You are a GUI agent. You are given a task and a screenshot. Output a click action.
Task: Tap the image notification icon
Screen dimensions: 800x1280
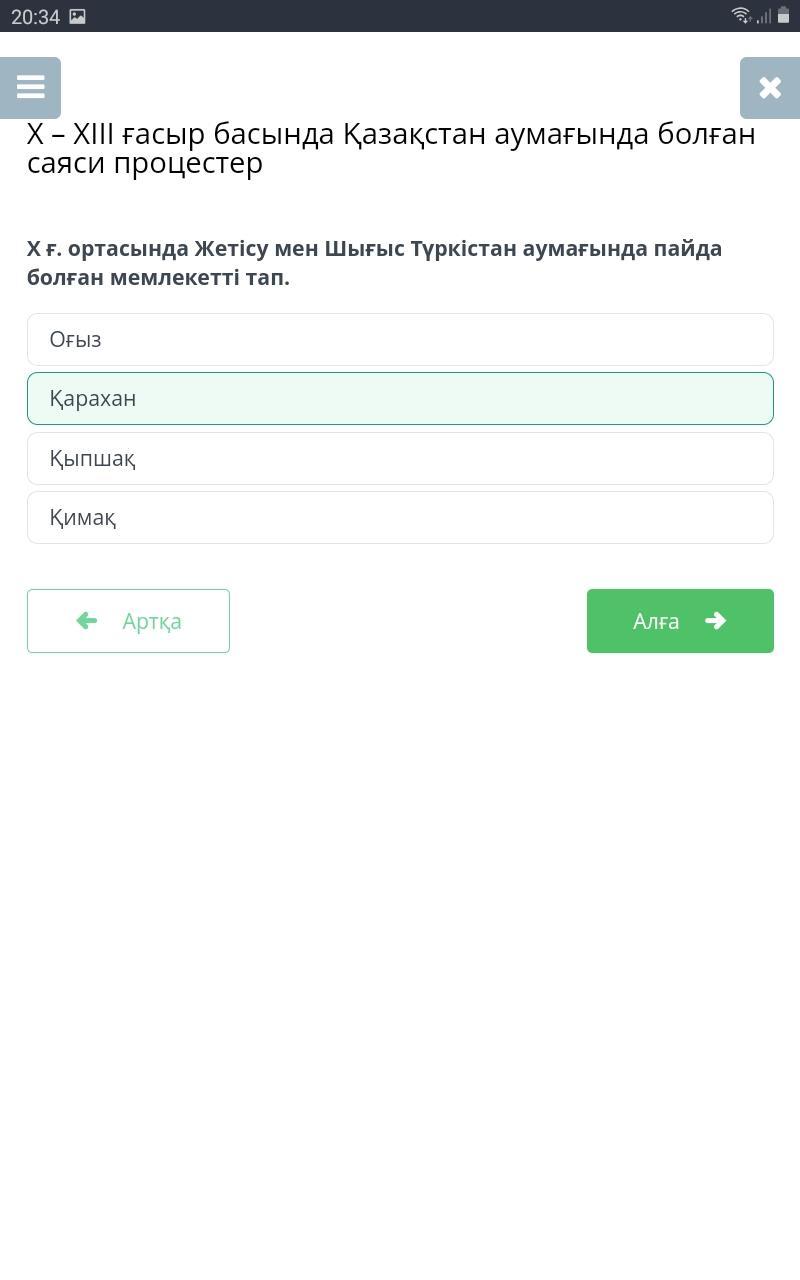pos(77,16)
